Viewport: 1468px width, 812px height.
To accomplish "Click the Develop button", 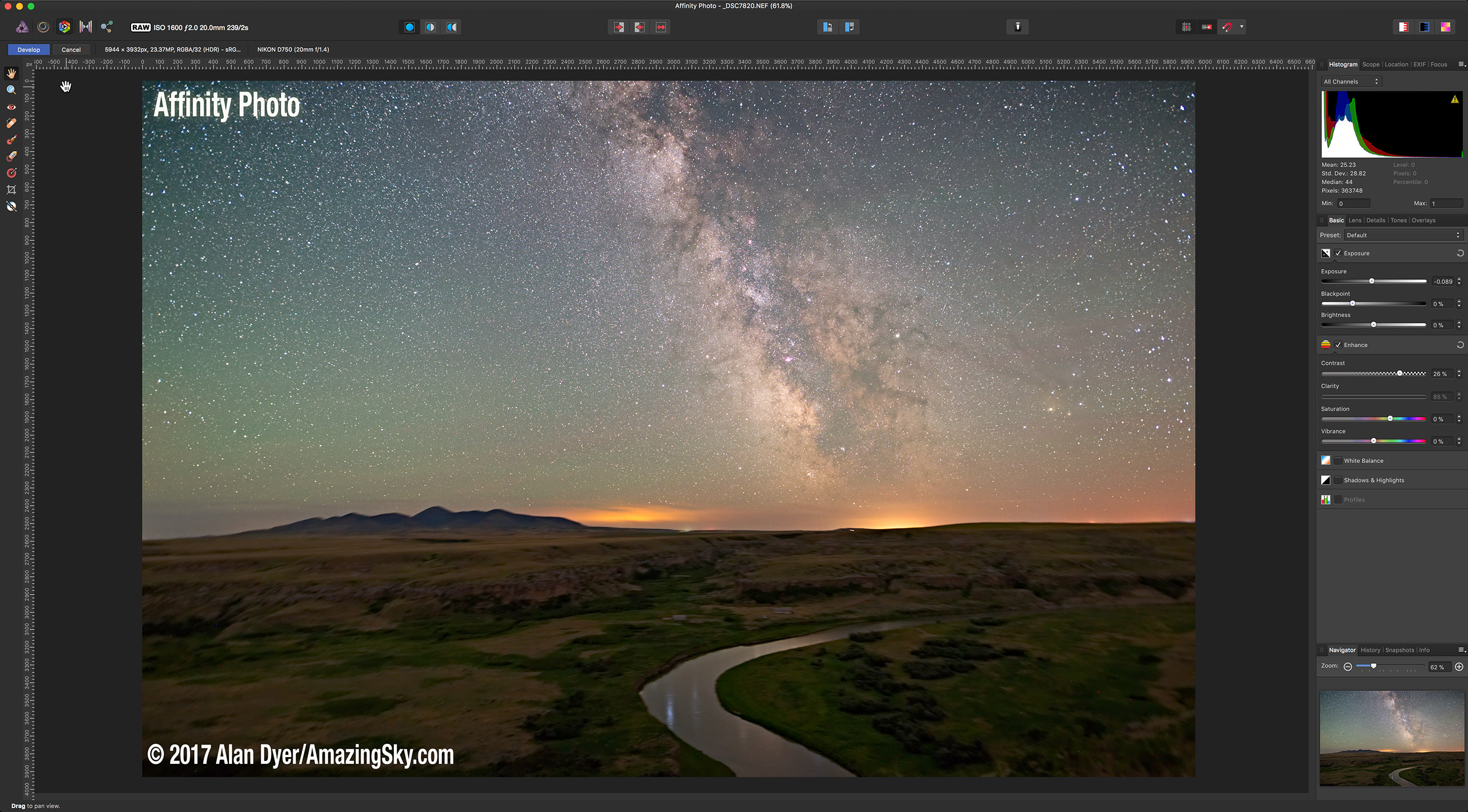I will click(x=29, y=50).
